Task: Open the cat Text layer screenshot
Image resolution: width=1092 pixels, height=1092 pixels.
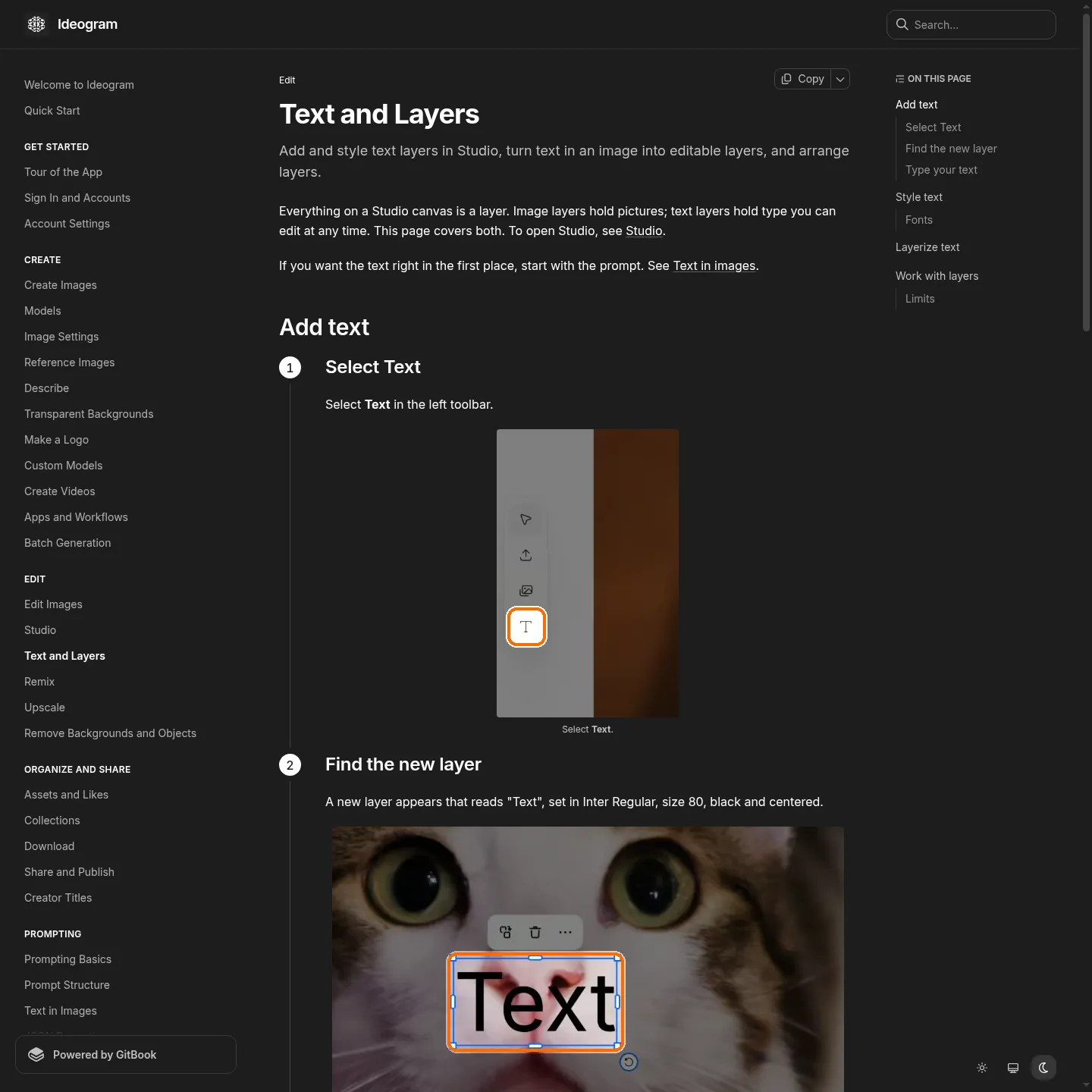Action: pyautogui.click(x=588, y=959)
